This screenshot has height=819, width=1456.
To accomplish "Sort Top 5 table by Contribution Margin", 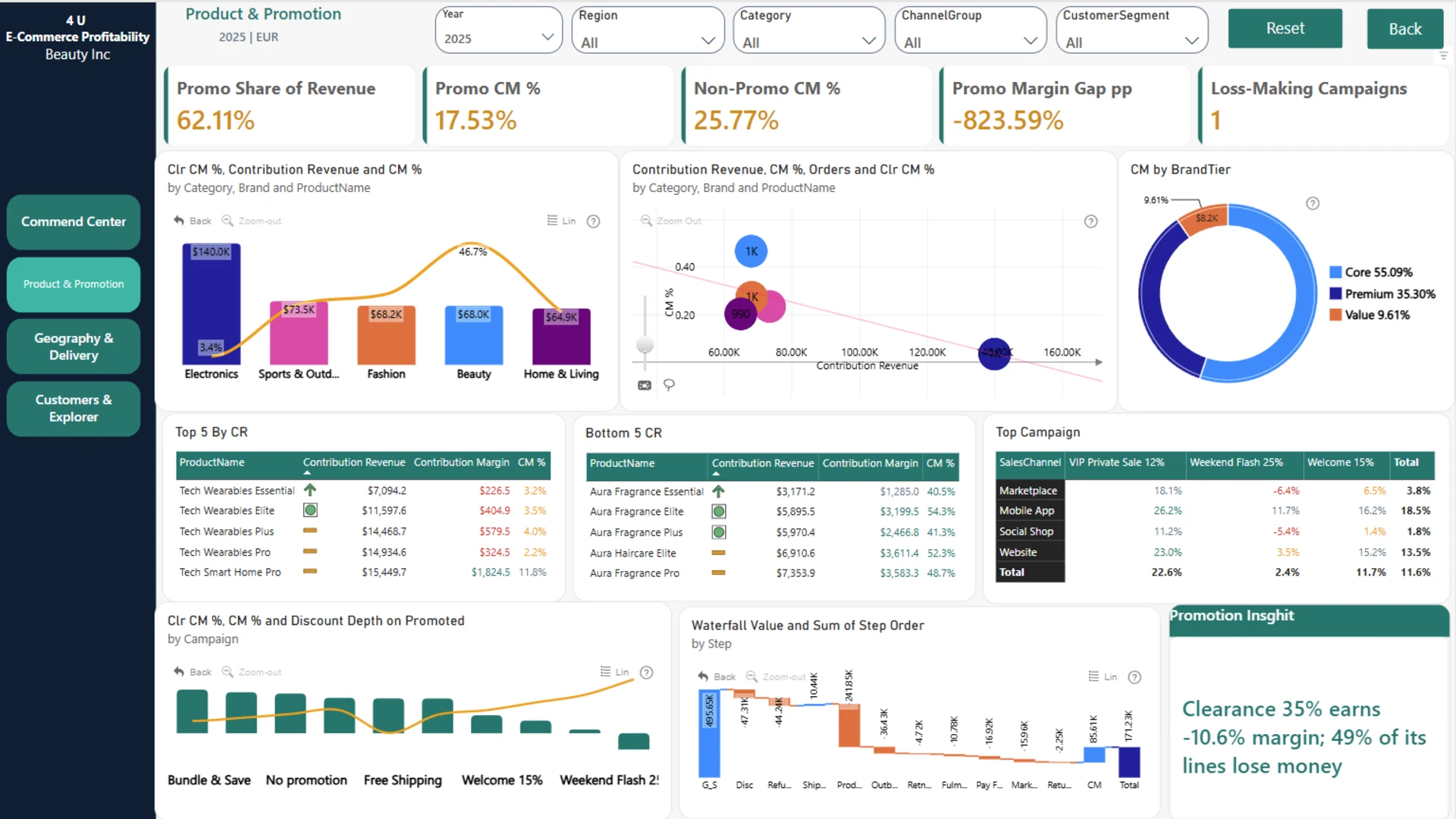I will click(461, 463).
